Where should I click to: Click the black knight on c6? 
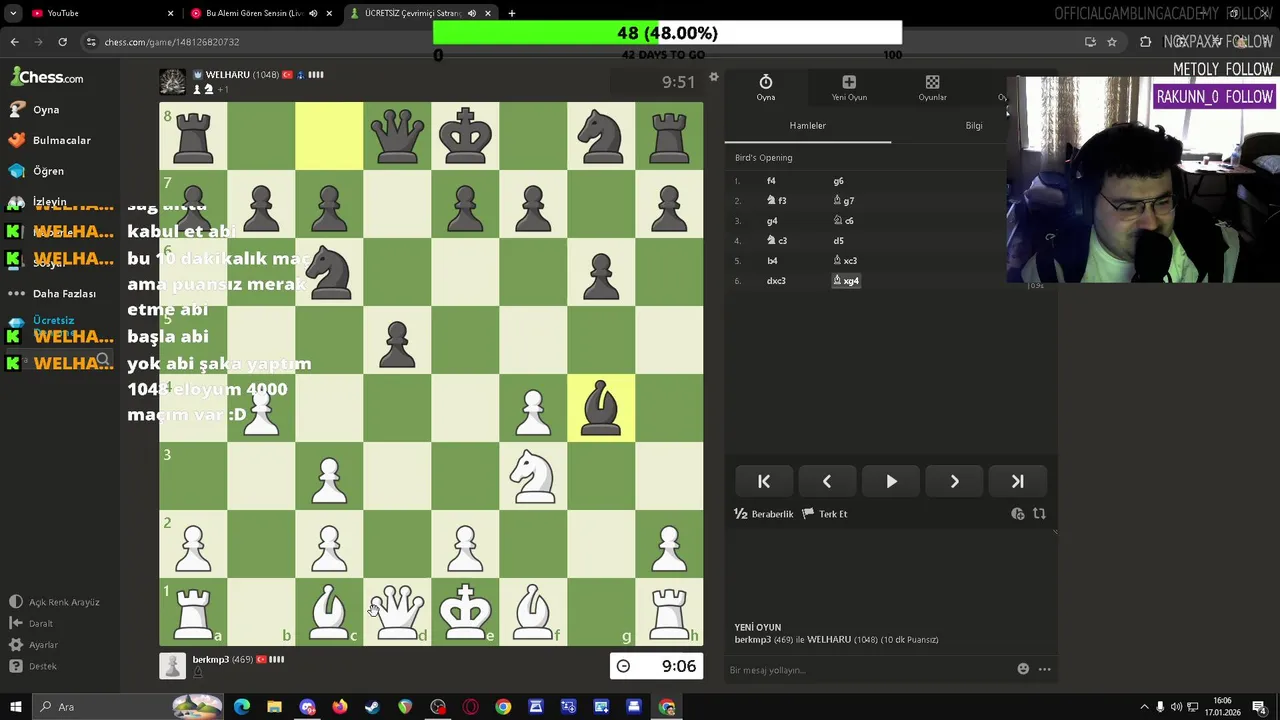coord(329,271)
